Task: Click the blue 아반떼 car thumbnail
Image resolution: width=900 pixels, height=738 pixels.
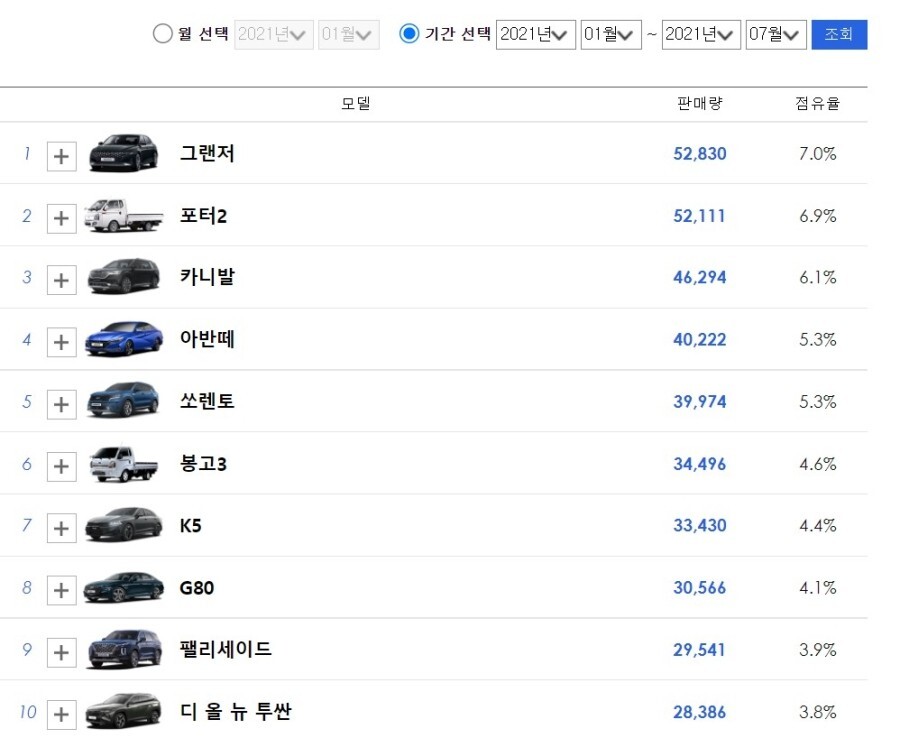Action: point(123,339)
